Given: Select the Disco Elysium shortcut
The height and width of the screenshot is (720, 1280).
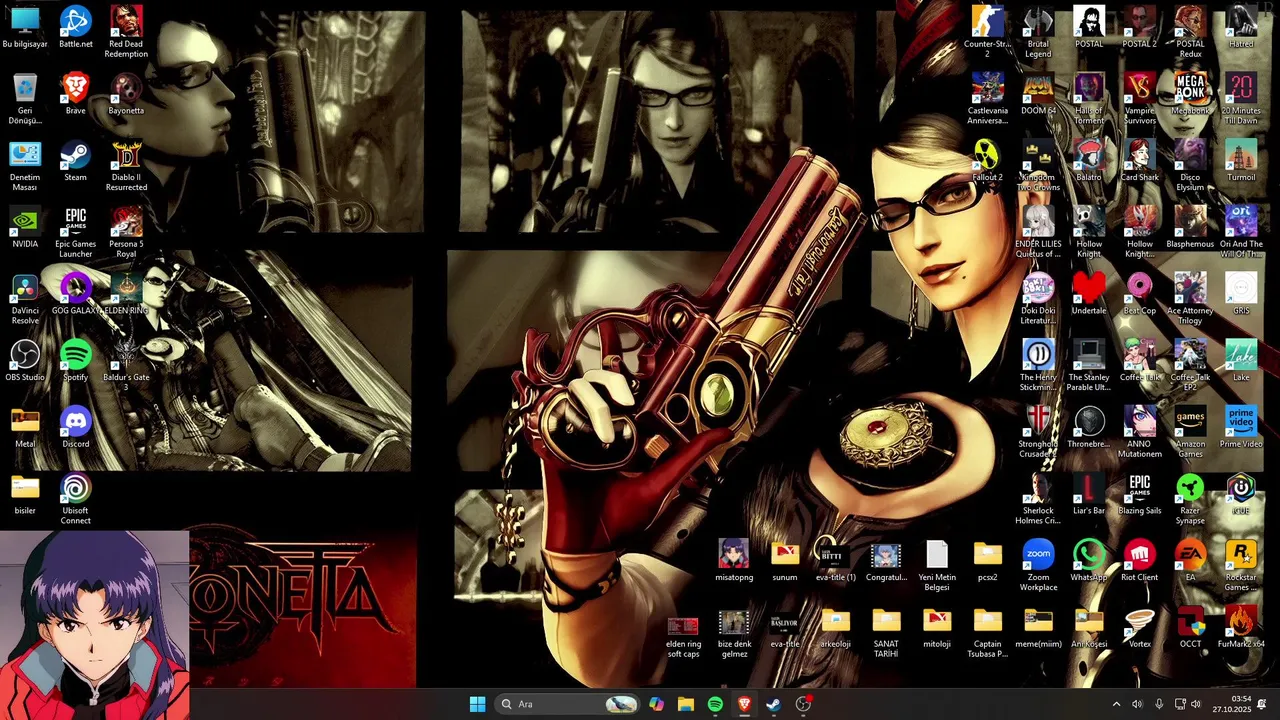Looking at the screenshot, I should click(1190, 166).
